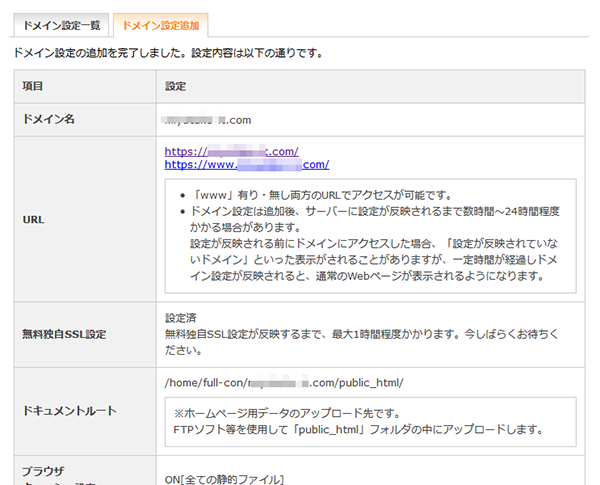
Task: Click the 項目 column header
Action: point(33,87)
